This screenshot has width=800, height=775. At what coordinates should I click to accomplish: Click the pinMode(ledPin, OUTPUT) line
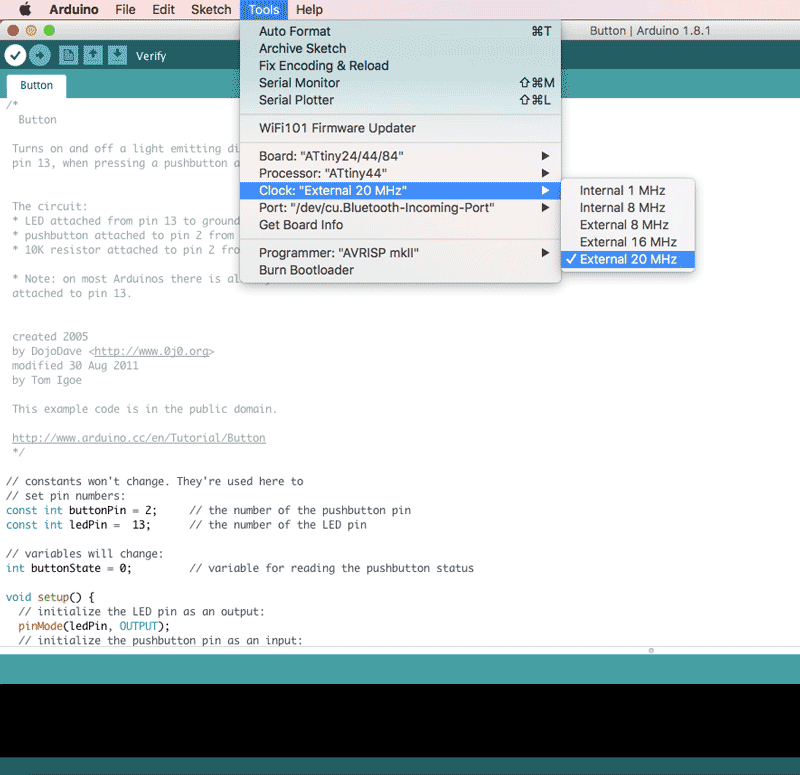pyautogui.click(x=94, y=626)
